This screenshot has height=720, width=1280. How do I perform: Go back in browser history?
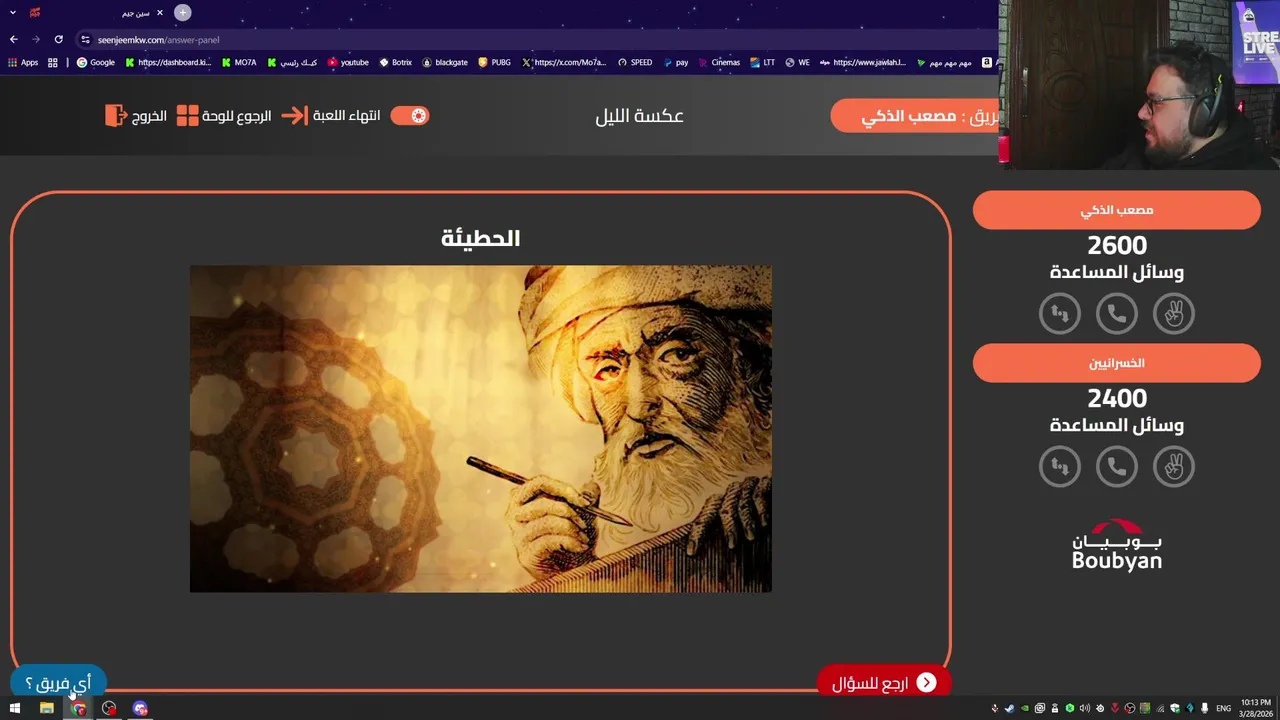[13, 40]
